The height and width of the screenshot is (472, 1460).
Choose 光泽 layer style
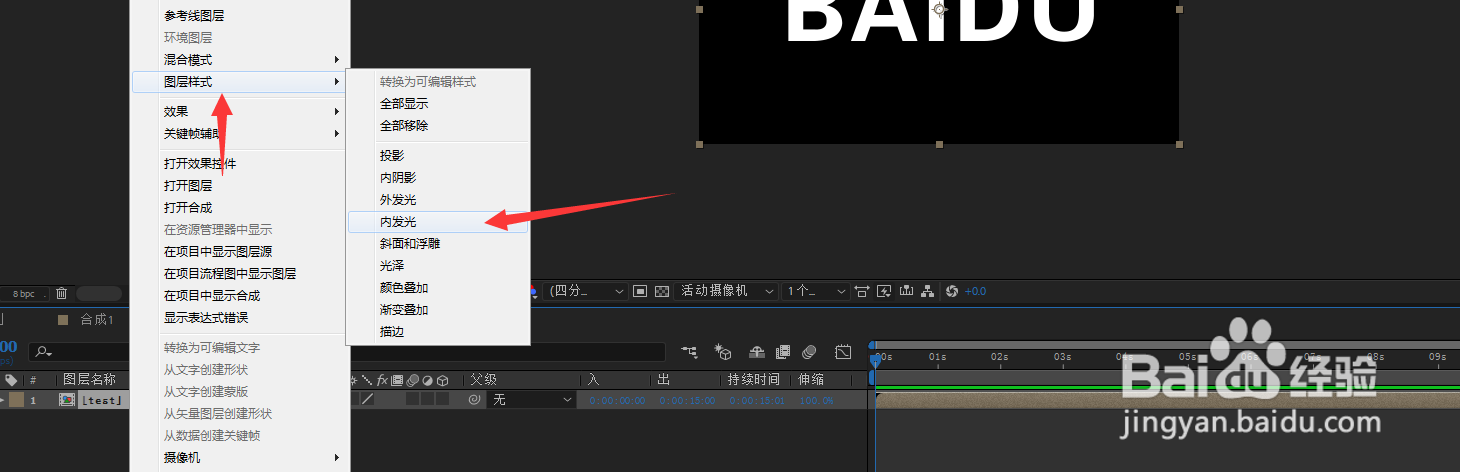[437, 266]
